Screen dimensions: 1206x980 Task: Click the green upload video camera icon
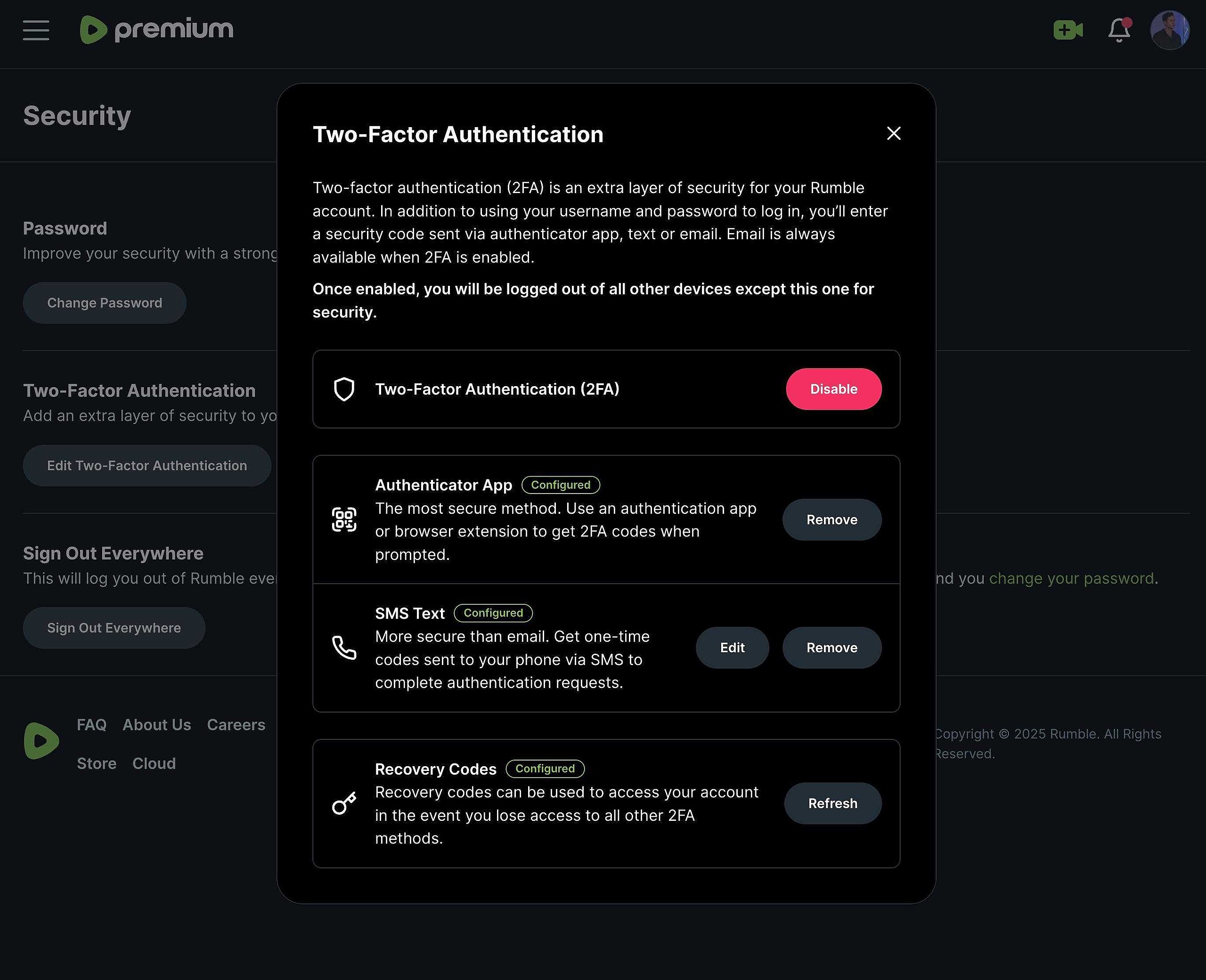[1067, 30]
